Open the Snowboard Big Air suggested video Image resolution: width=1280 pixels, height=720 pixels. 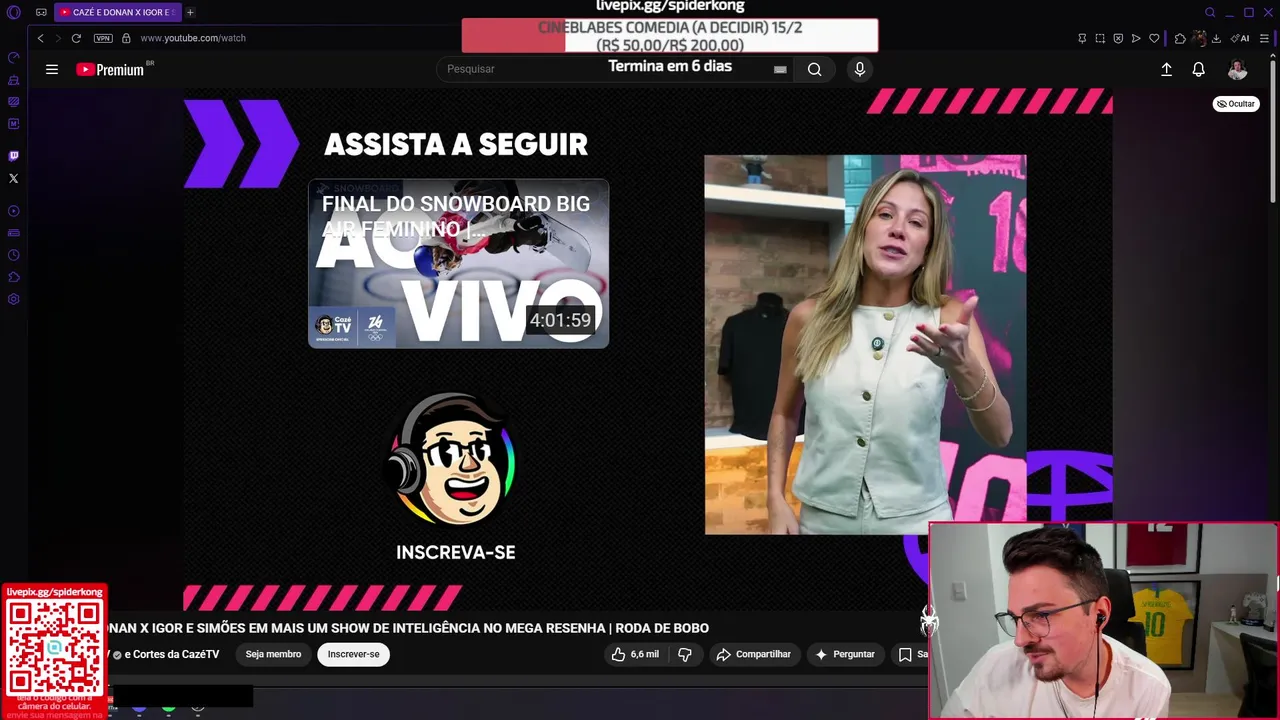(458, 263)
